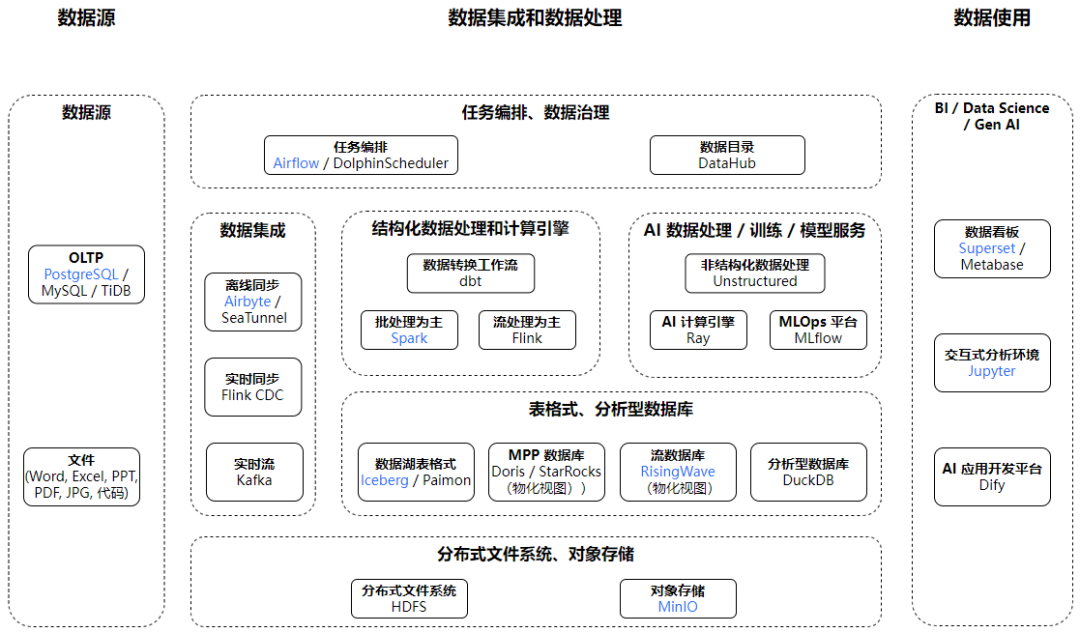Viewport: 1080px width, 633px height.
Task: Click the Metabase text
Action: click(992, 265)
